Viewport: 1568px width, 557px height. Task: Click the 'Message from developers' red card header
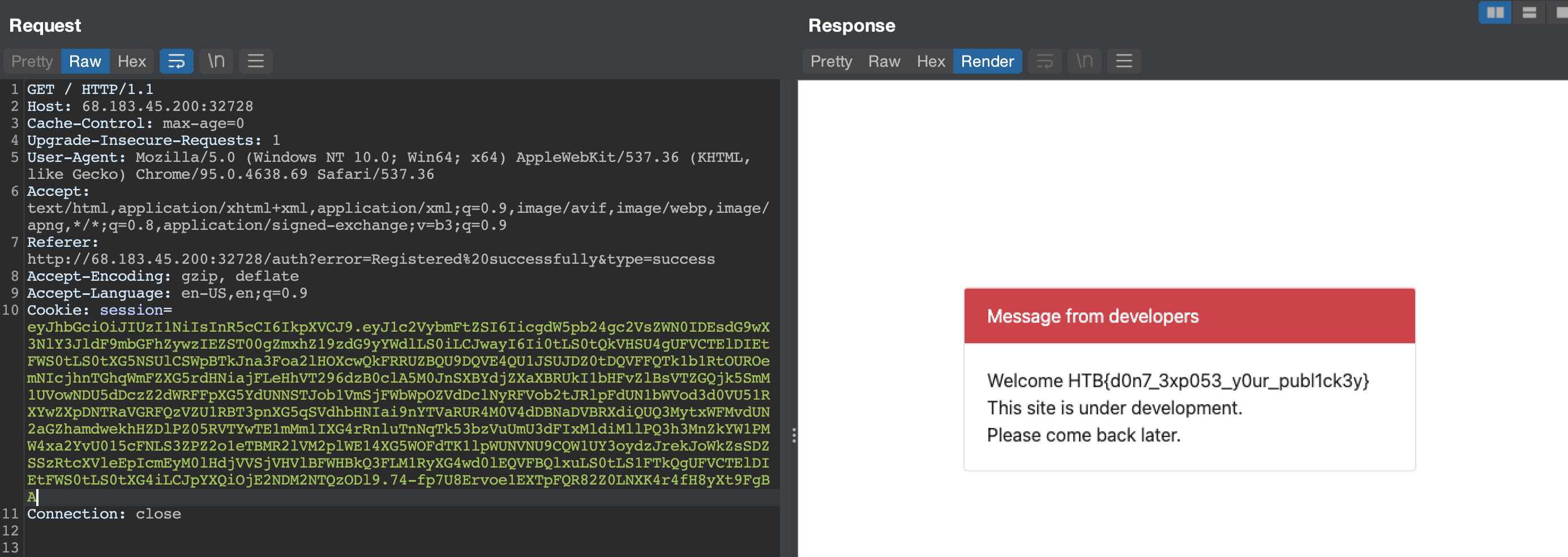tap(1189, 316)
